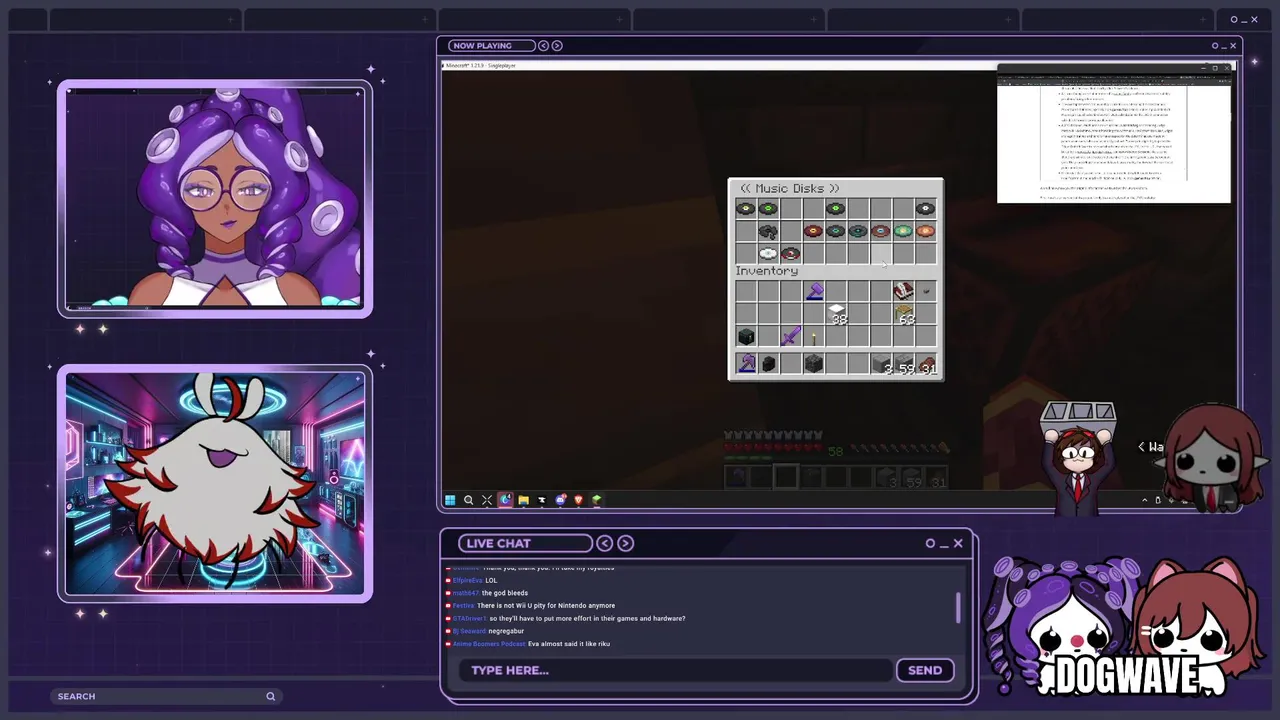Take the maroon disc with blue center
This screenshot has width=1280, height=720.
pos(881,231)
